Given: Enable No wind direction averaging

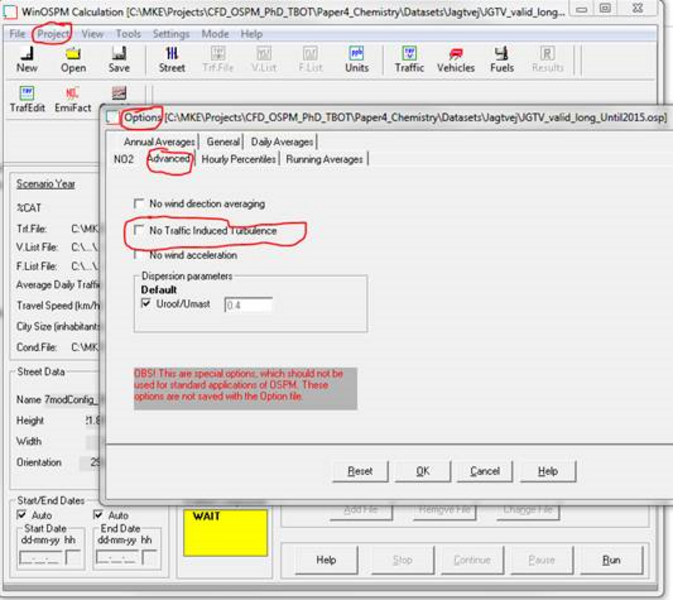Looking at the screenshot, I should tap(139, 204).
